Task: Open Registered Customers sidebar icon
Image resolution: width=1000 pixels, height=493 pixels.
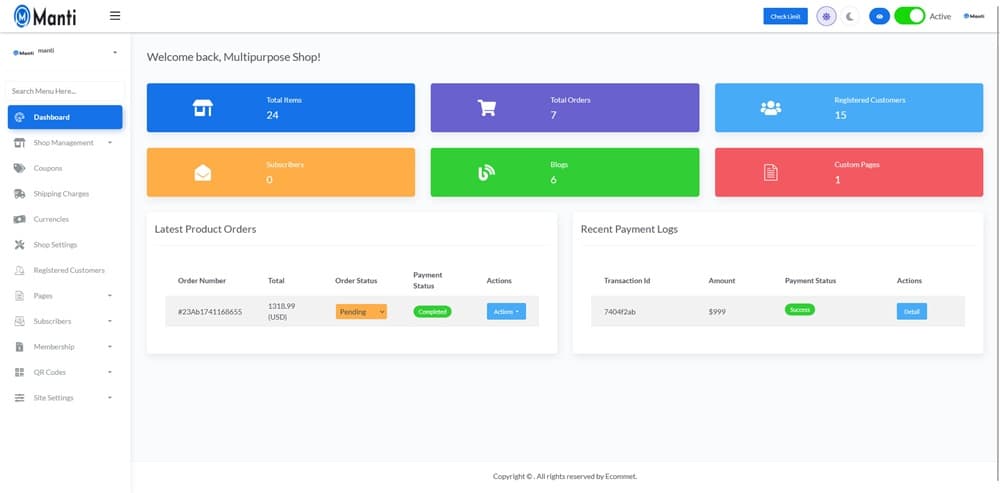Action: tap(20, 271)
